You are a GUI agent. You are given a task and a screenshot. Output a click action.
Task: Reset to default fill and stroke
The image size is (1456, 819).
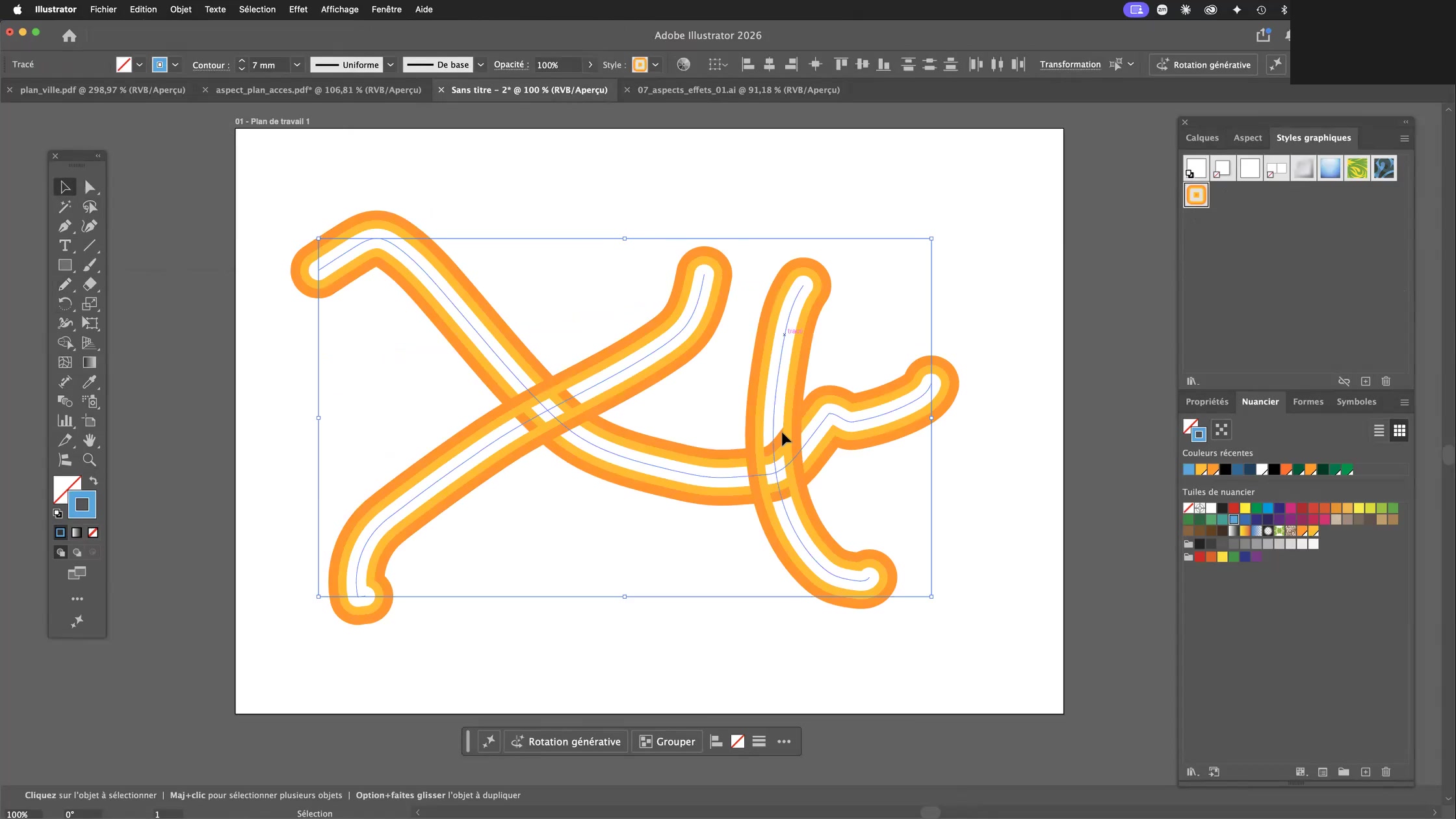pos(58,513)
